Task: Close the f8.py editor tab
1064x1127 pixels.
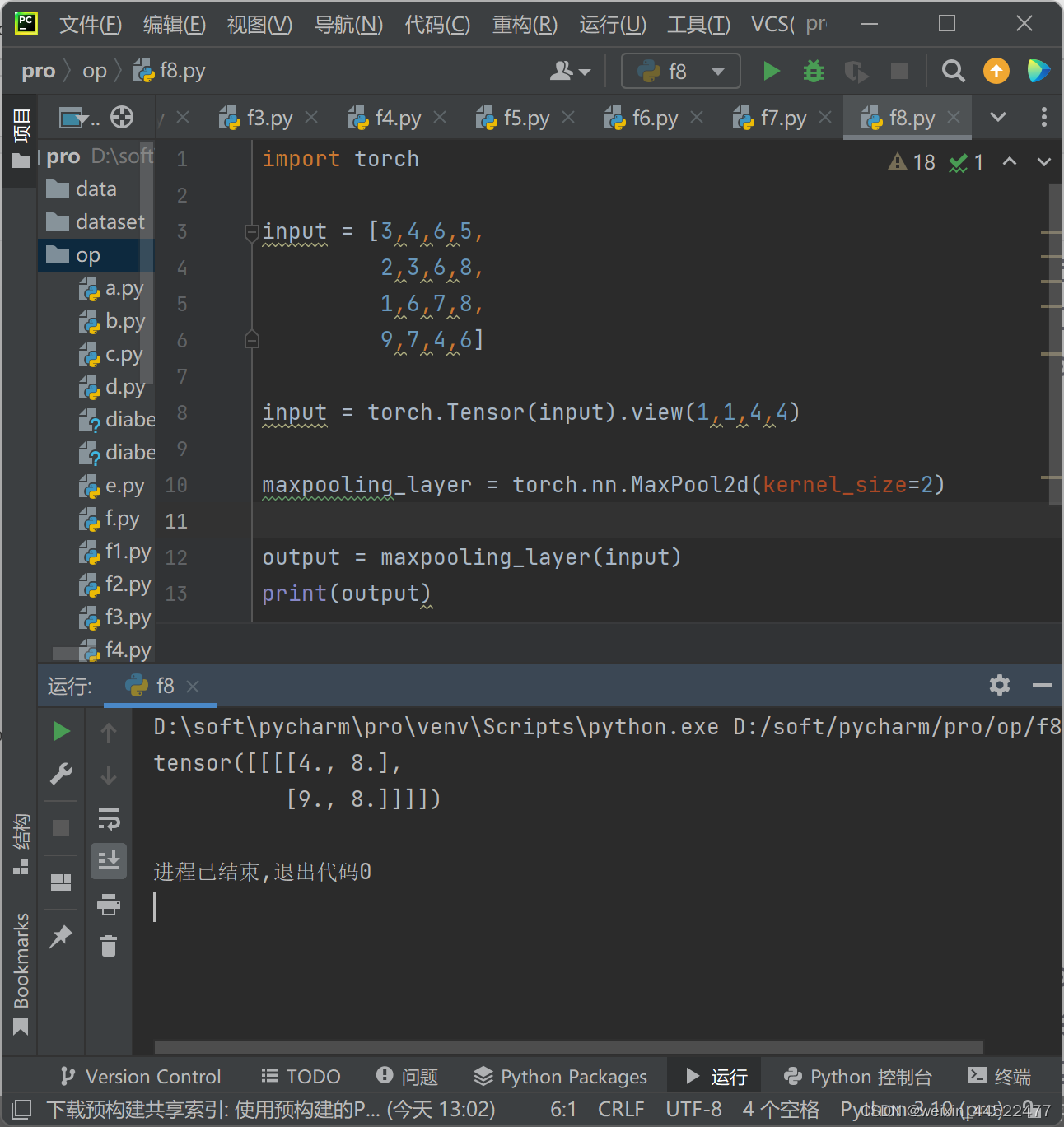Action: point(954,118)
